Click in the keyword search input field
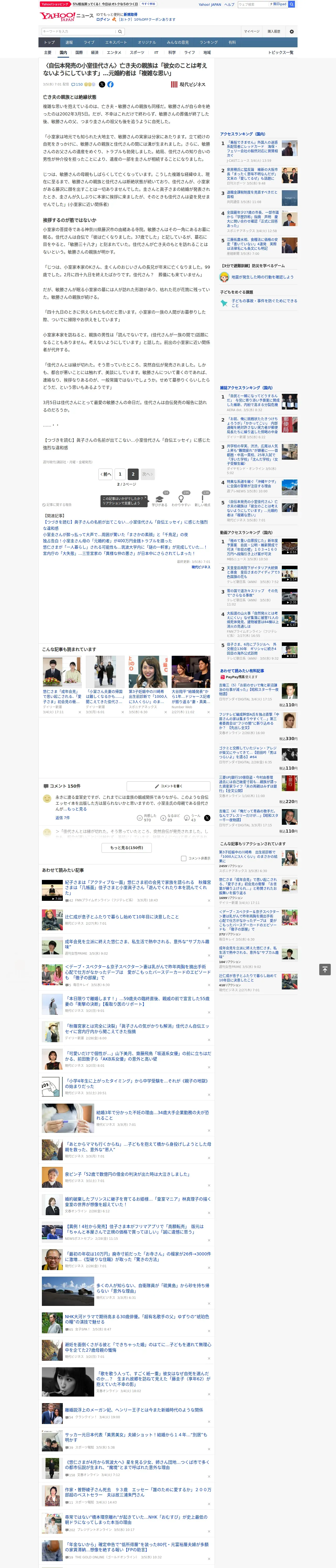 tap(79, 32)
